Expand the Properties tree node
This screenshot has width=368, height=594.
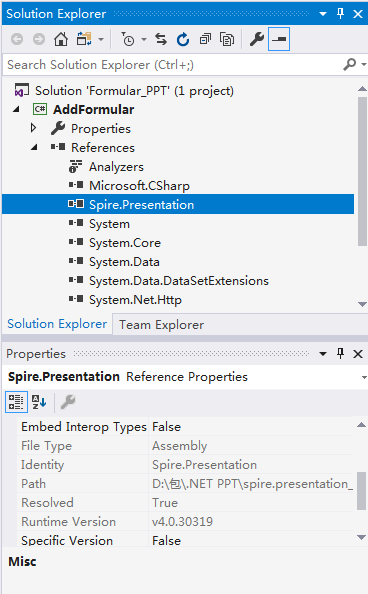point(33,128)
